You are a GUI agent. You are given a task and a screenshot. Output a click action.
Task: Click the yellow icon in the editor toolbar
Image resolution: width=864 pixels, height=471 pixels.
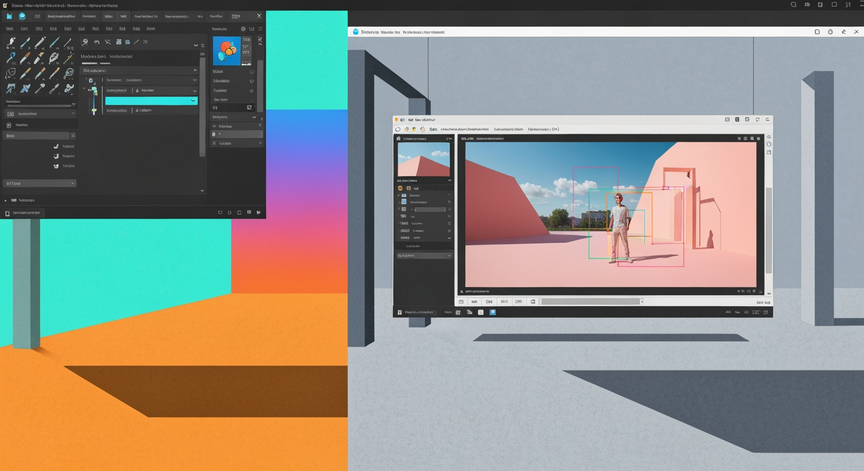414,129
